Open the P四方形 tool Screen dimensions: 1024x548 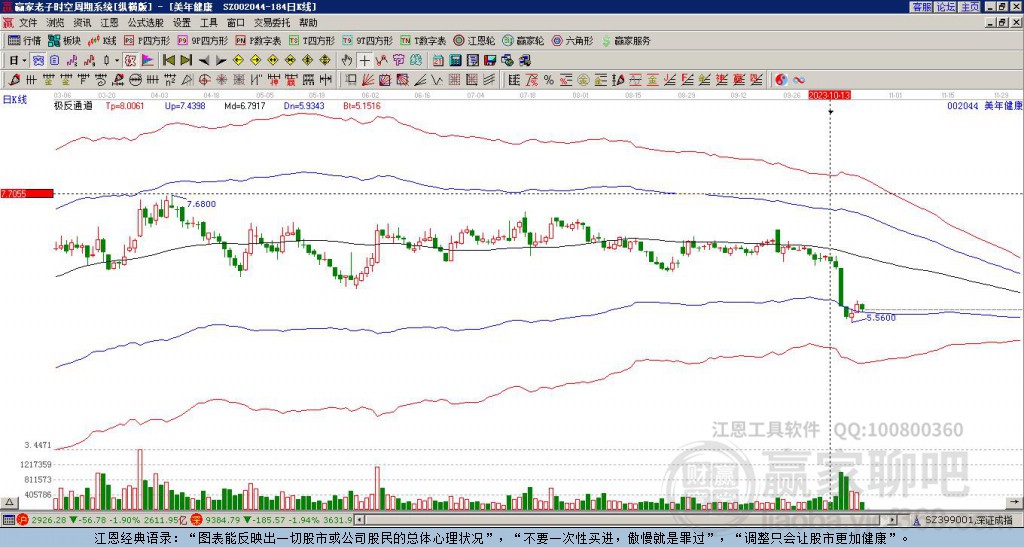coord(147,40)
